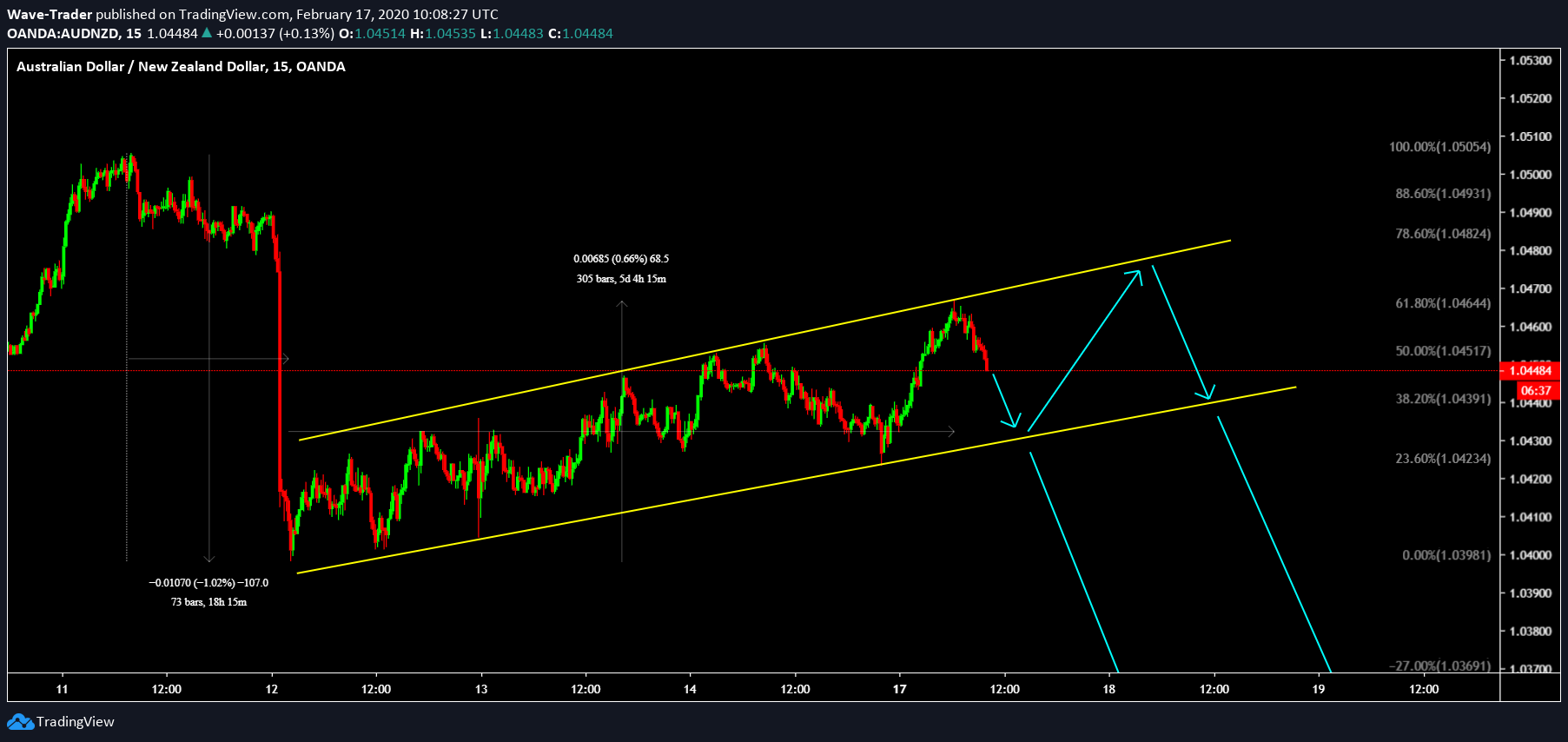Click the header close value C:1.04484
The image size is (1568, 742).
(580, 33)
